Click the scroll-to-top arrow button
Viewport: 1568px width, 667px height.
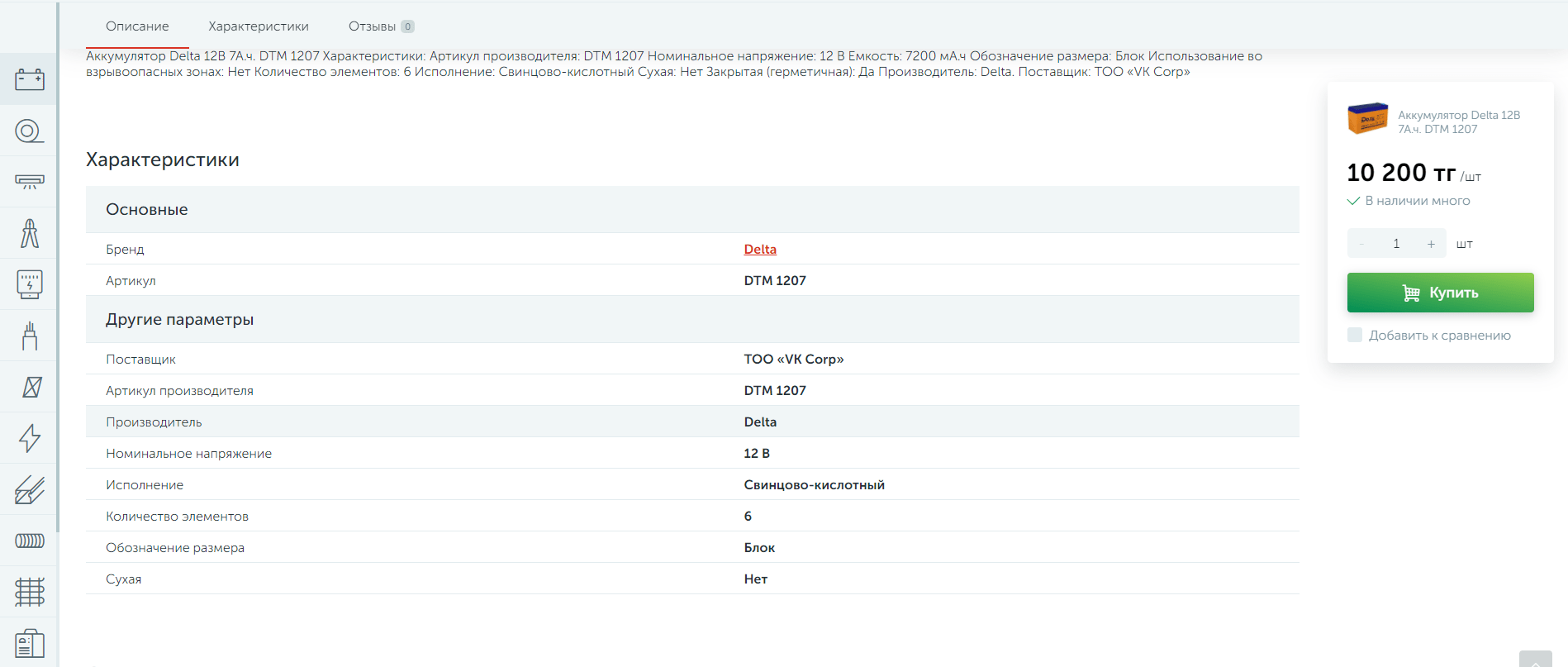point(1536,659)
